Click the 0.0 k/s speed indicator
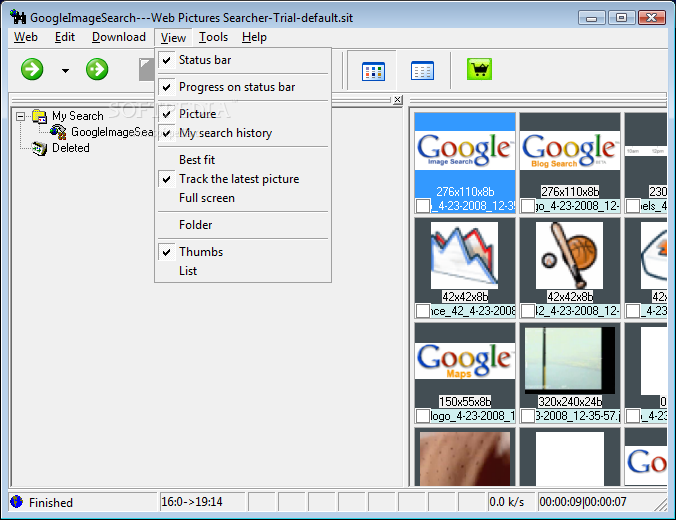The width and height of the screenshot is (676, 520). click(511, 502)
